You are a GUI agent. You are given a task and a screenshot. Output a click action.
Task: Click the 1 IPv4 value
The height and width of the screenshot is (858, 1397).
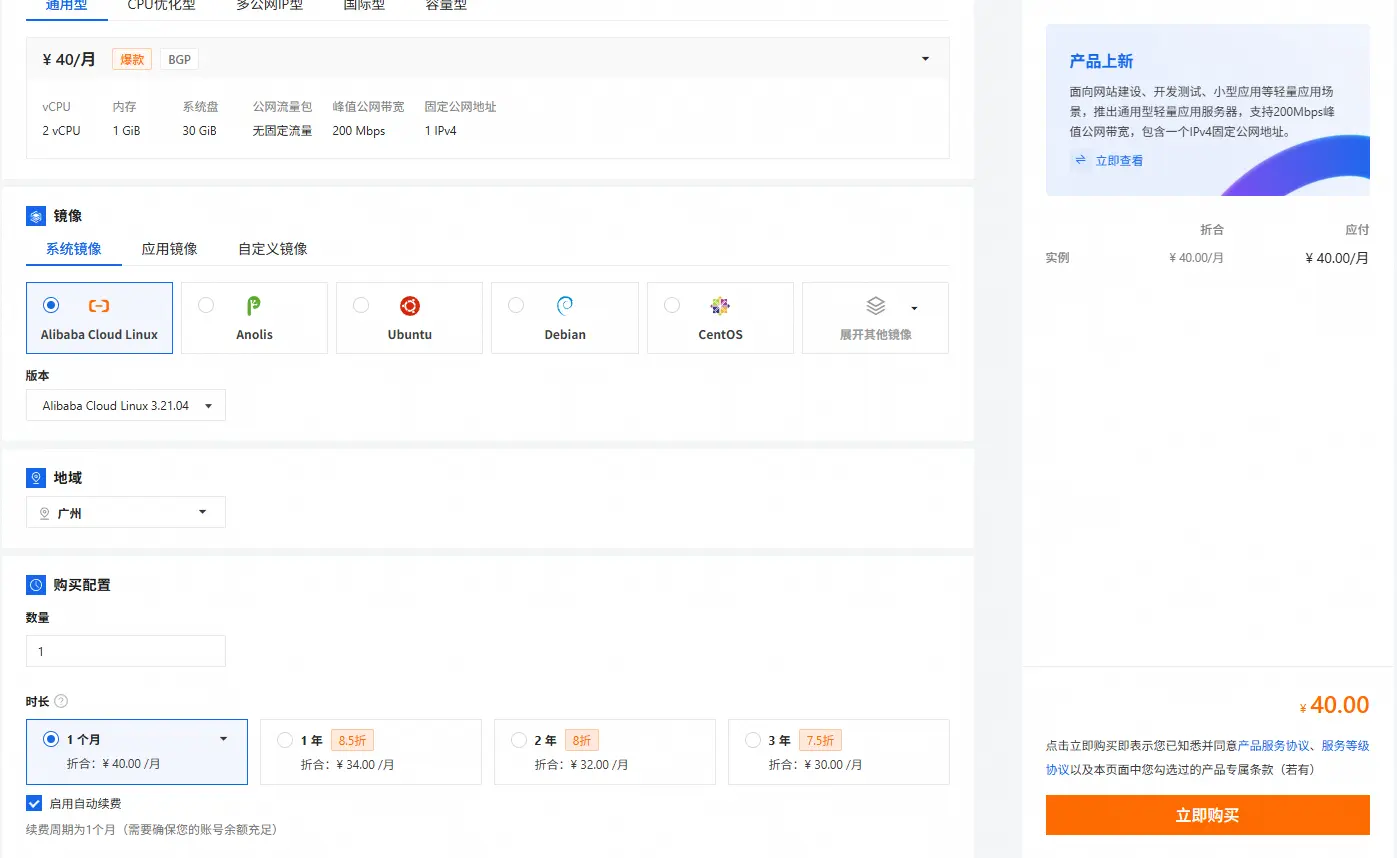(440, 131)
